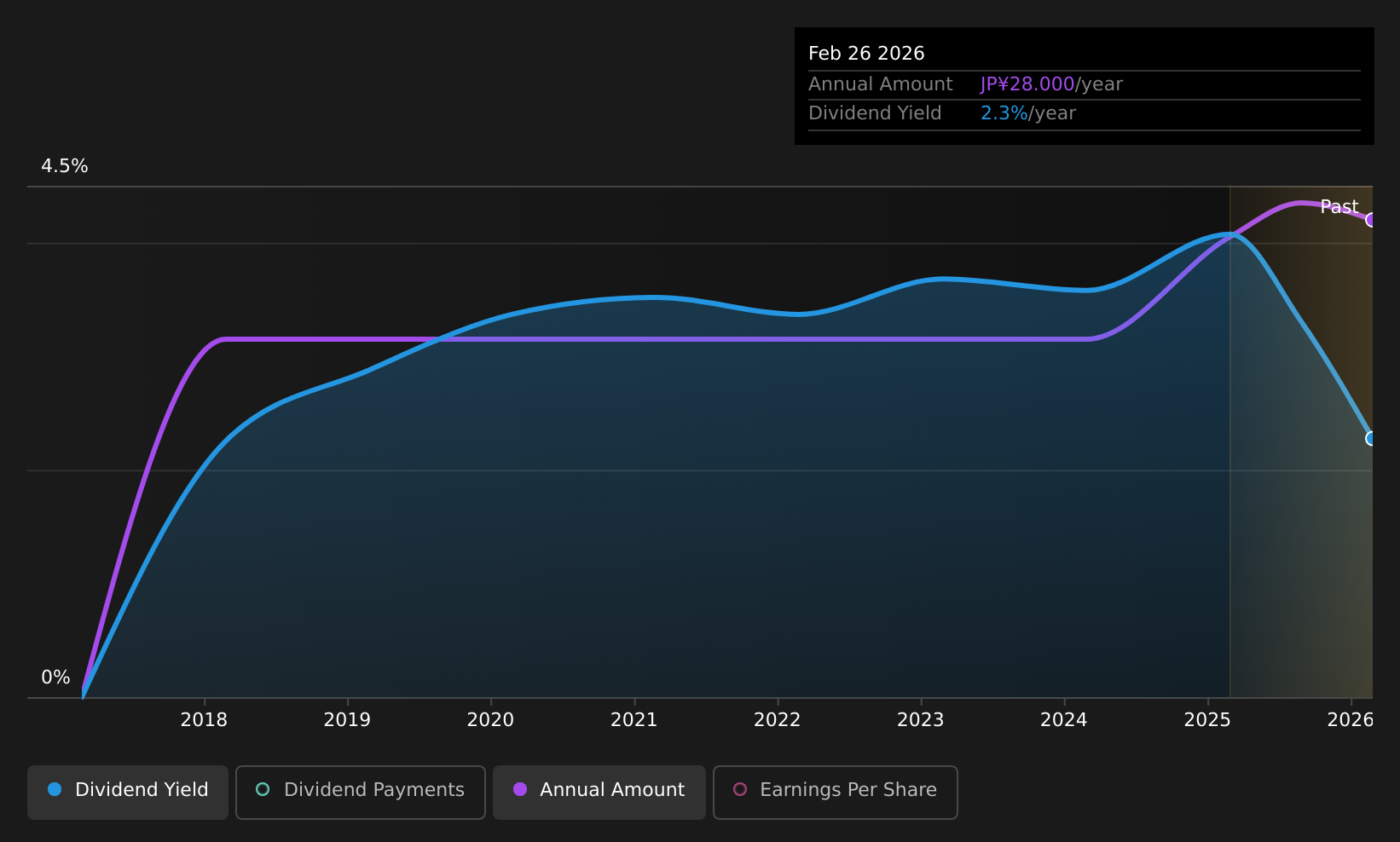This screenshot has height=842, width=1400.
Task: Click the 2018 x-axis label
Action: pyautogui.click(x=204, y=720)
